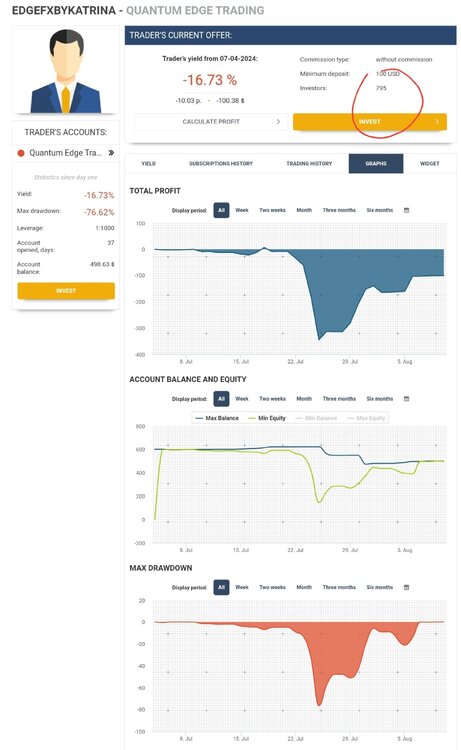Click the 498.63 $ account balance
461x750 pixels.
[102, 264]
